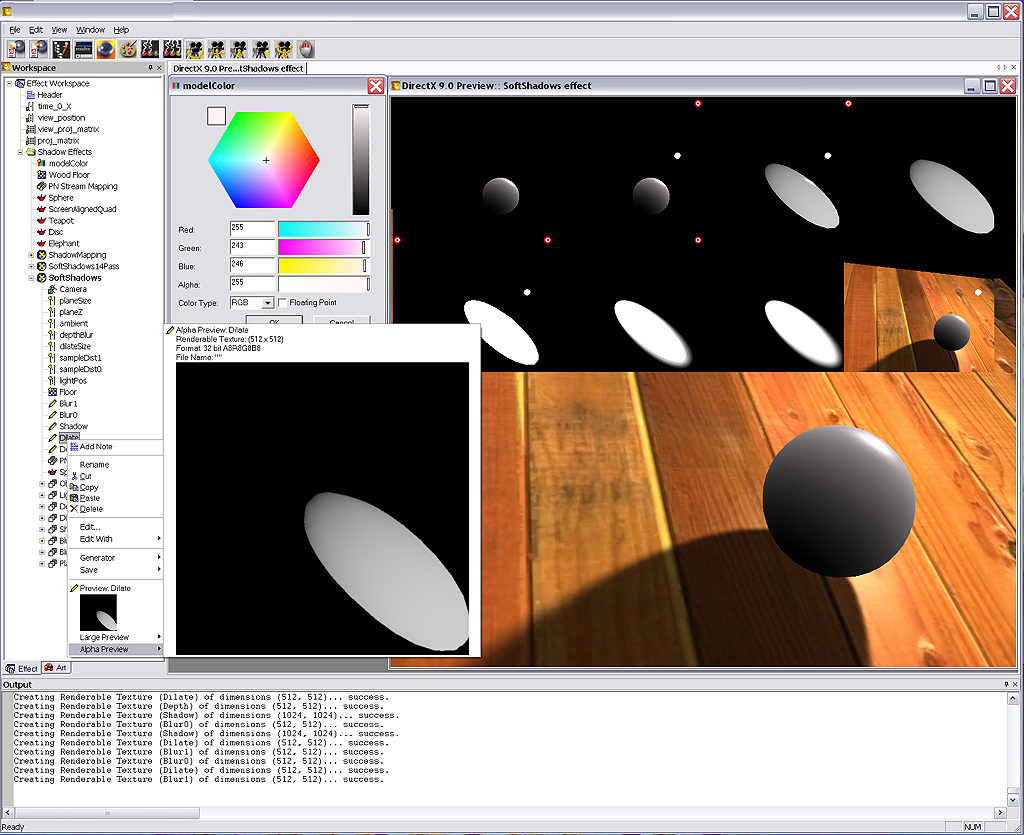Click the rightmost camera toolbar icon
The image size is (1024, 835).
[x=283, y=48]
